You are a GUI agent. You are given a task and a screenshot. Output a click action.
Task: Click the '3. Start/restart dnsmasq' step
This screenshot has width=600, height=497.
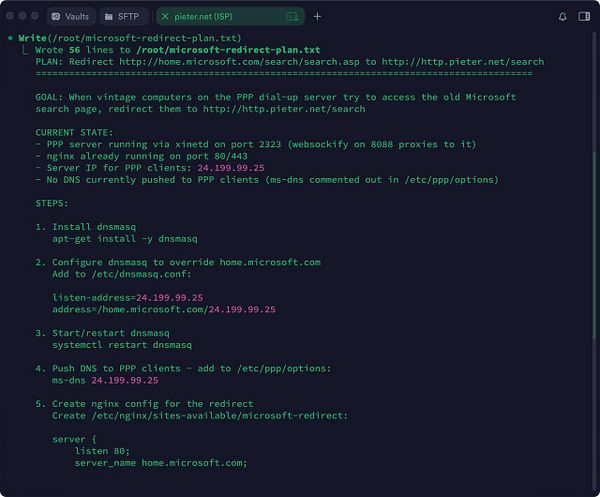102,333
